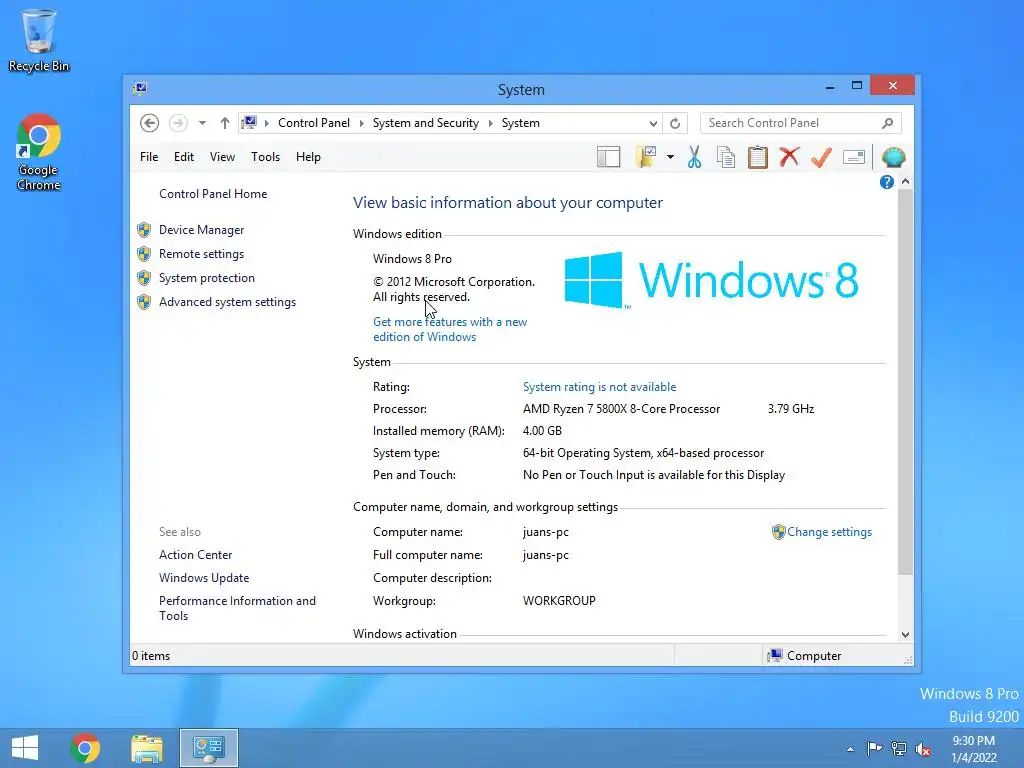Image resolution: width=1024 pixels, height=768 pixels.
Task: Open help with the blue question mark
Action: [886, 182]
